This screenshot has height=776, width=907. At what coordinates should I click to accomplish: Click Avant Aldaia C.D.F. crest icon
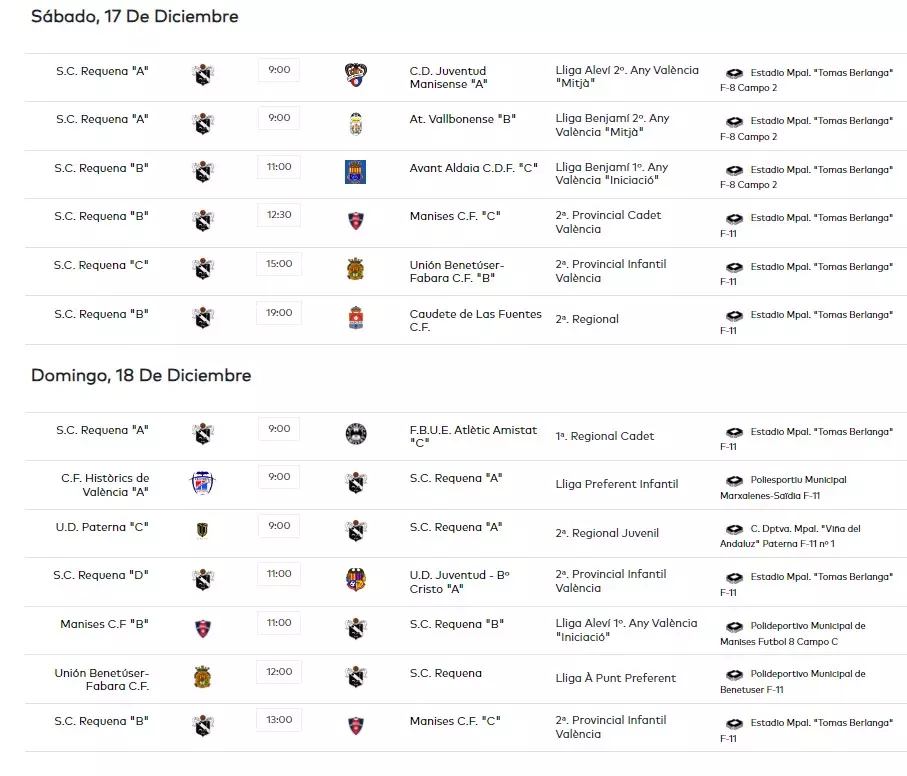click(355, 172)
